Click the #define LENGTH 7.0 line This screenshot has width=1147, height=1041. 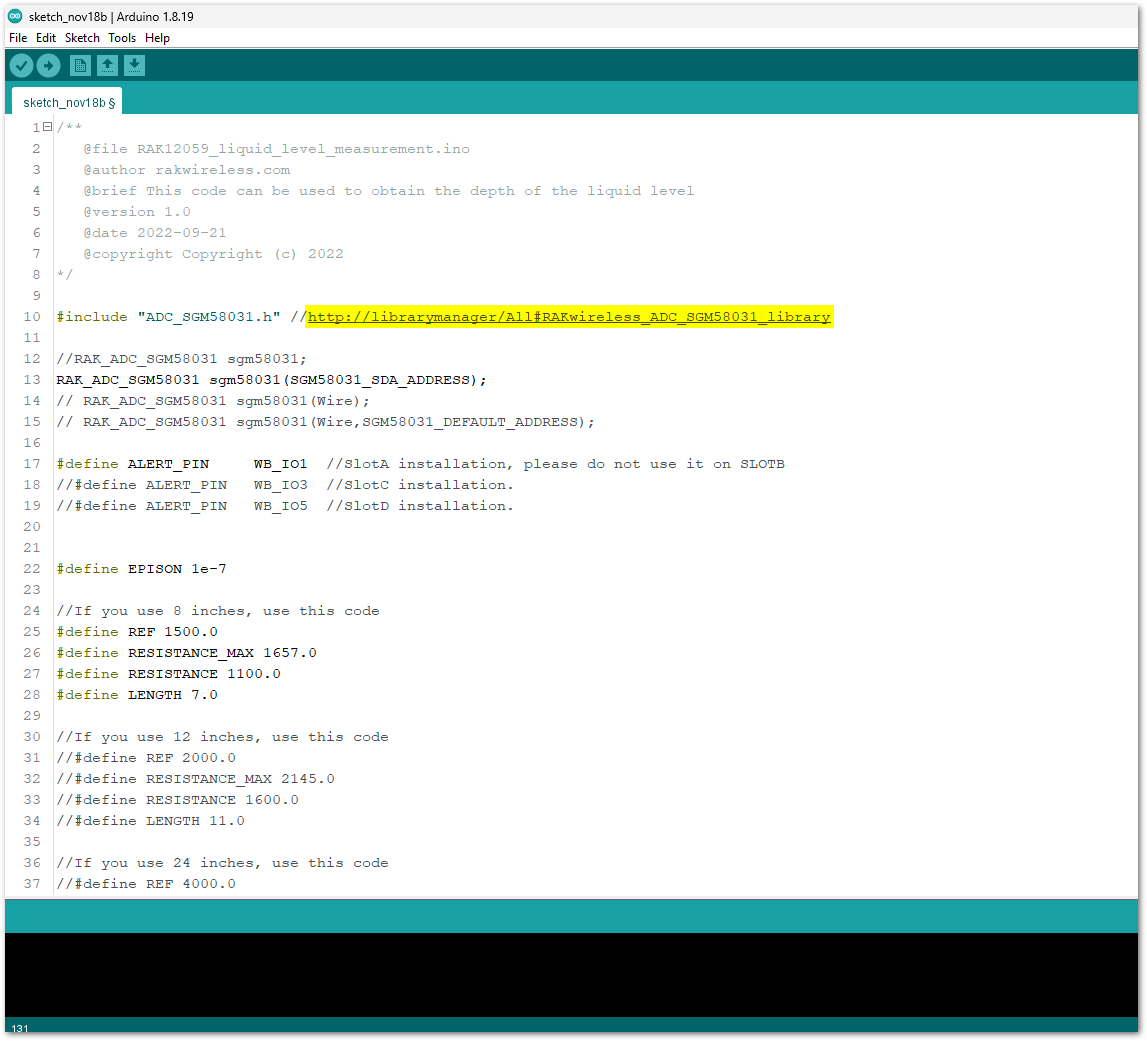[x=137, y=694]
